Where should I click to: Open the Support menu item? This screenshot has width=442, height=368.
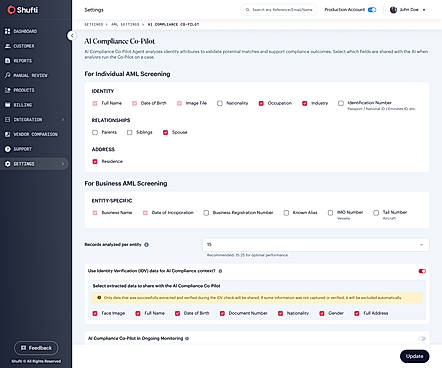click(x=23, y=149)
